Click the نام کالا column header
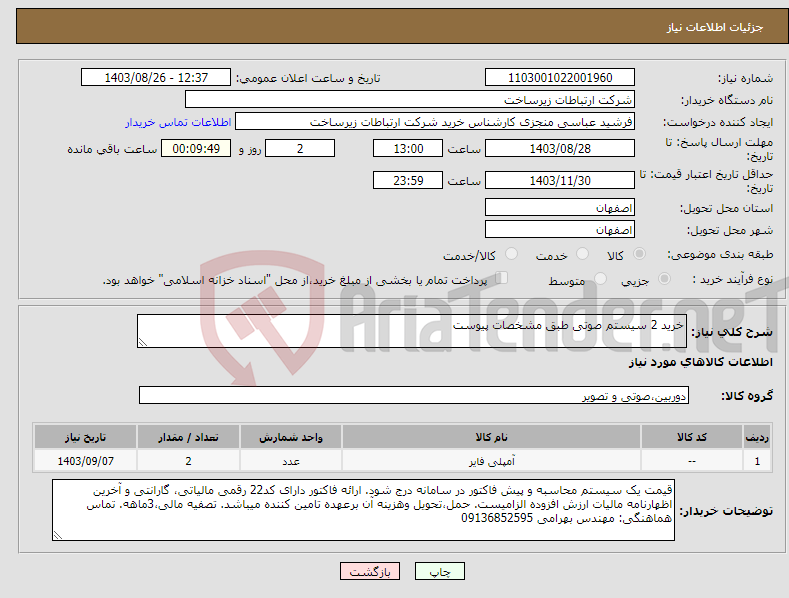 [491, 437]
